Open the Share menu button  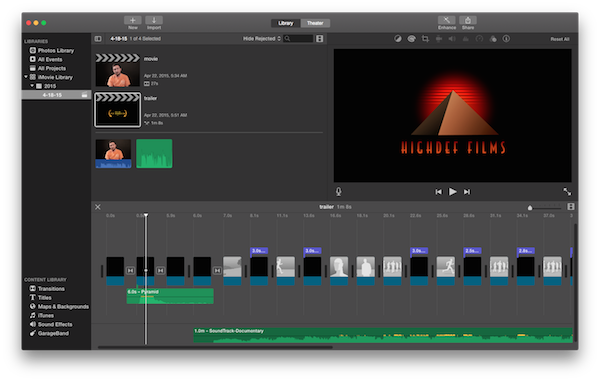pos(468,20)
